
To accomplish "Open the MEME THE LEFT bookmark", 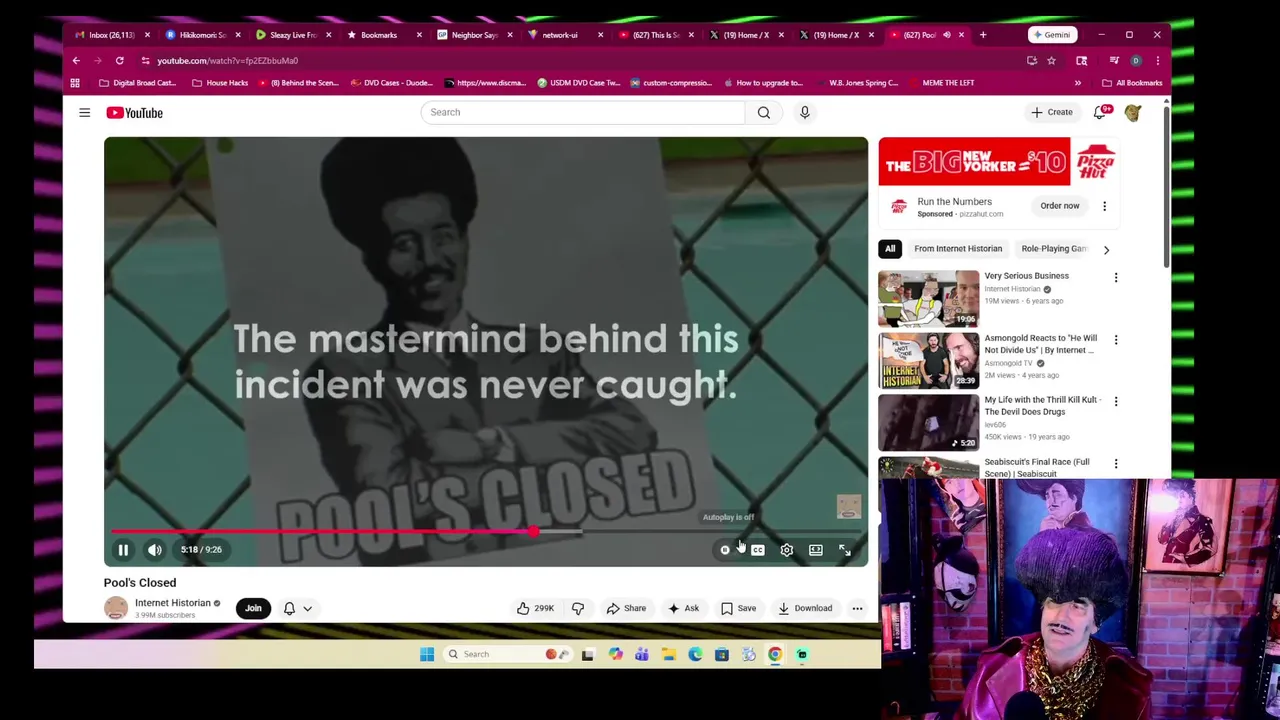I will 941,83.
